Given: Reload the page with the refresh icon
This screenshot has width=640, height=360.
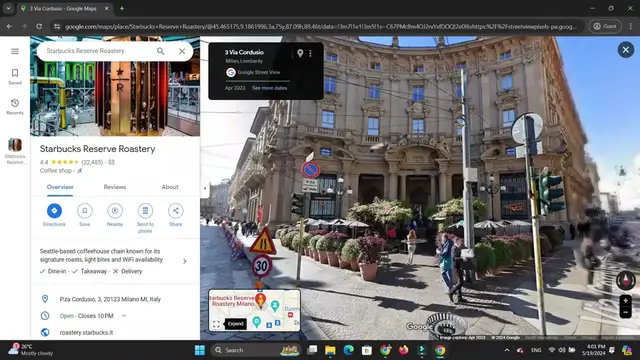Looking at the screenshot, I should click(x=39, y=27).
